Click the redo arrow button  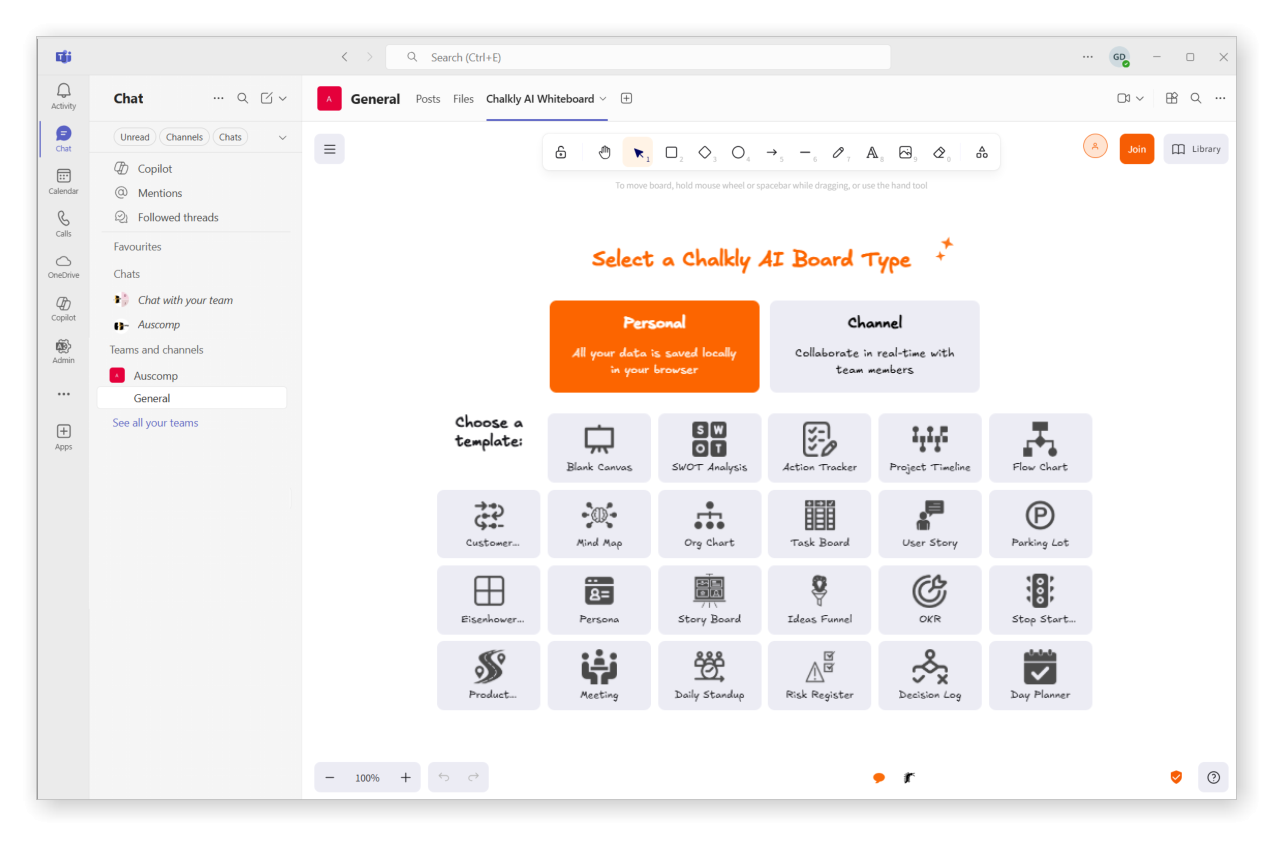pos(474,777)
